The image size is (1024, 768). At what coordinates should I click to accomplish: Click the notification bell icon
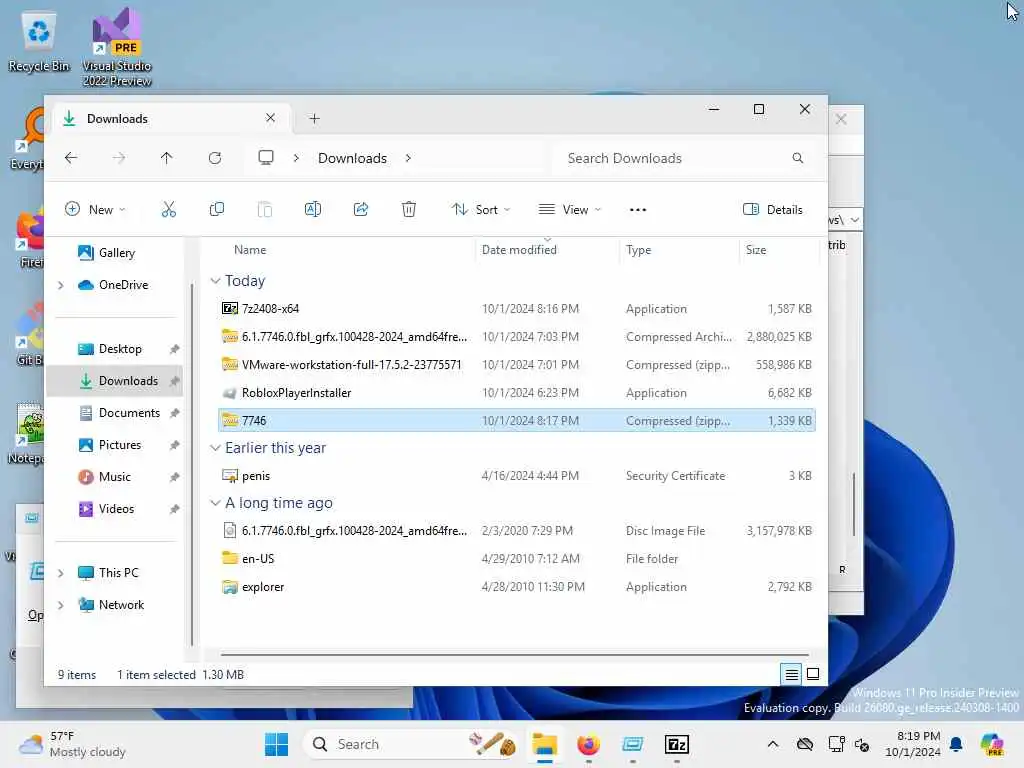coord(956,744)
